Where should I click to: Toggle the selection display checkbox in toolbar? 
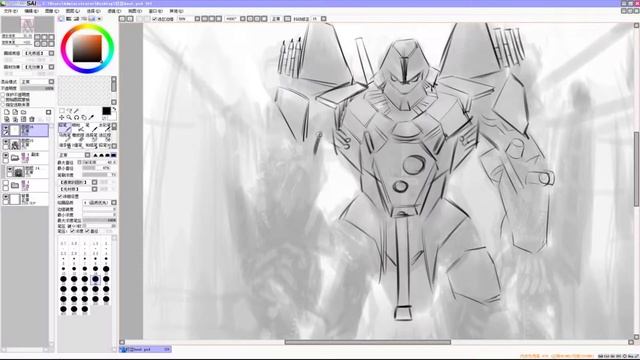pyautogui.click(x=155, y=19)
